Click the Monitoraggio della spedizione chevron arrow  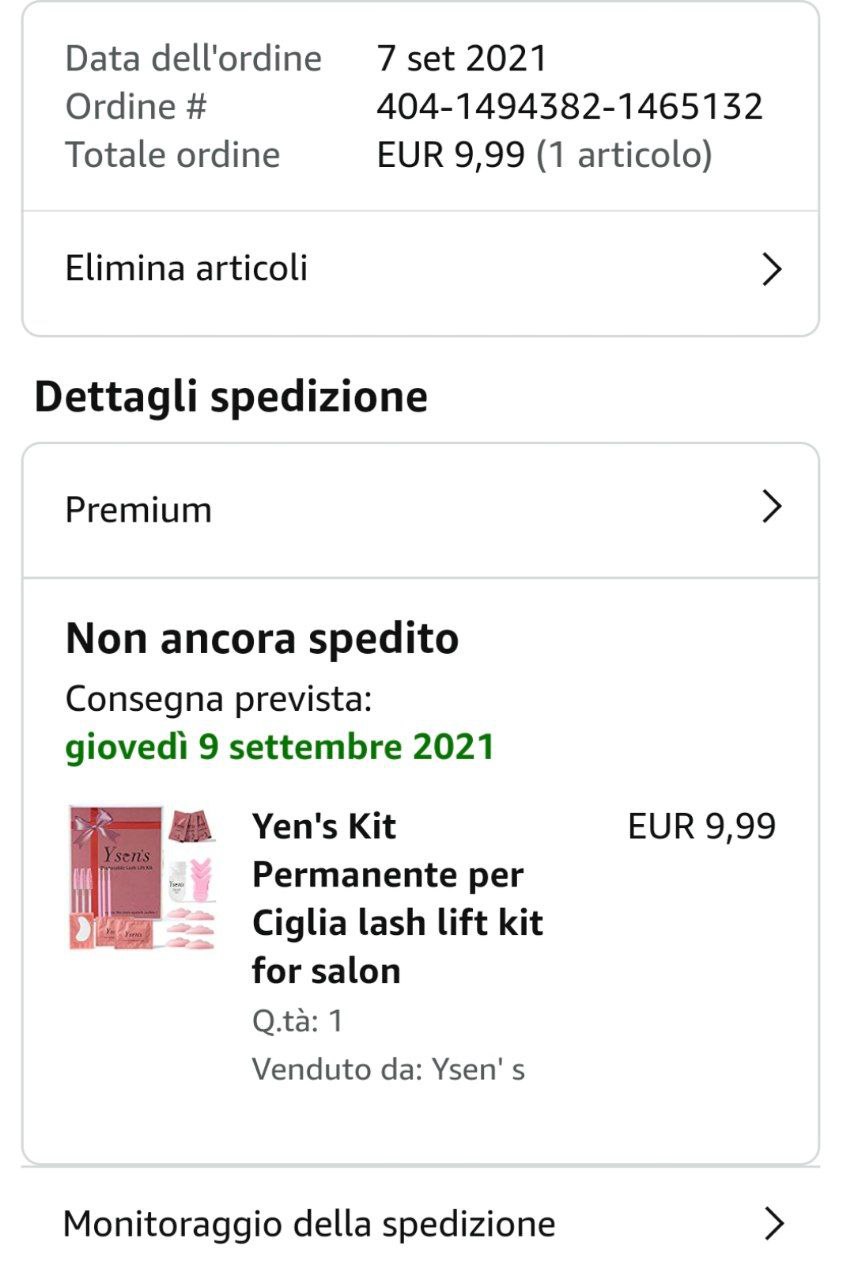click(773, 1223)
